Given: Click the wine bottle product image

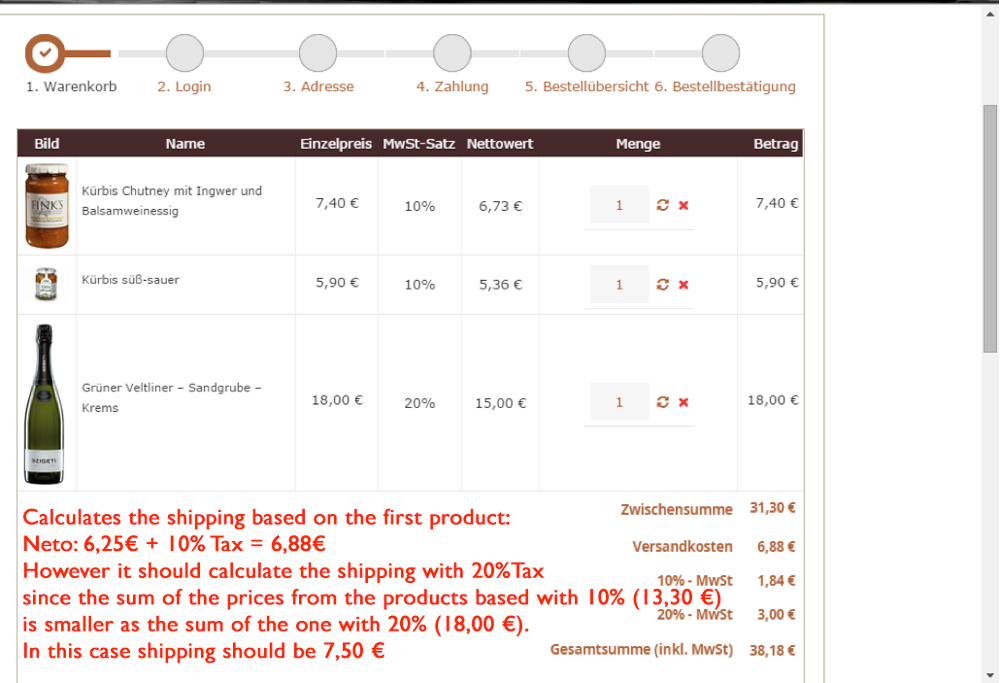Looking at the screenshot, I should (x=47, y=402).
